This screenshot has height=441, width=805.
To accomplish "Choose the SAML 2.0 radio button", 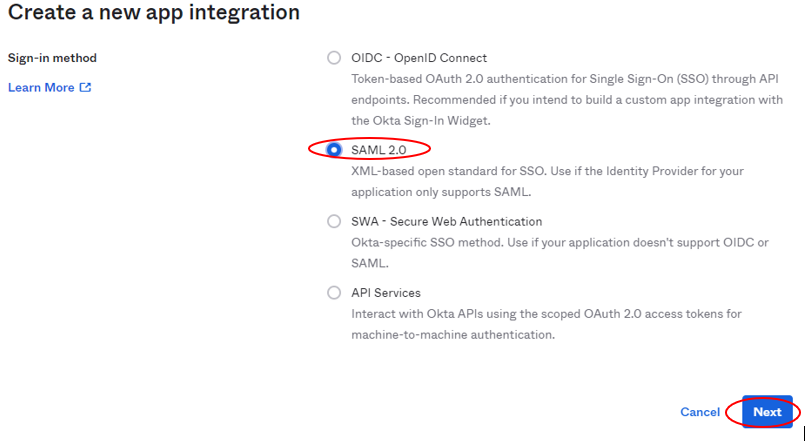I will pyautogui.click(x=334, y=149).
